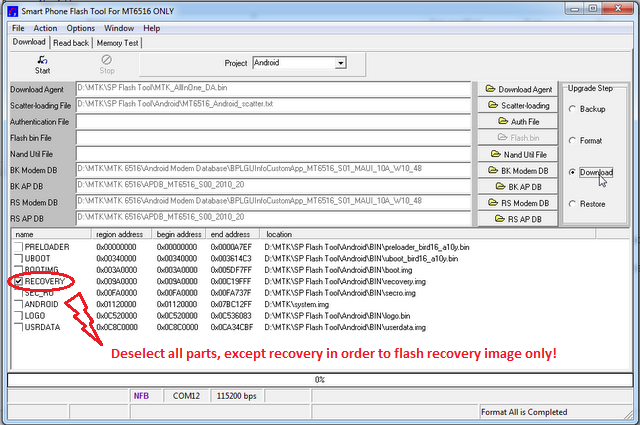Click the Authentication File field
Image resolution: width=640 pixels, height=425 pixels.
tap(273, 121)
